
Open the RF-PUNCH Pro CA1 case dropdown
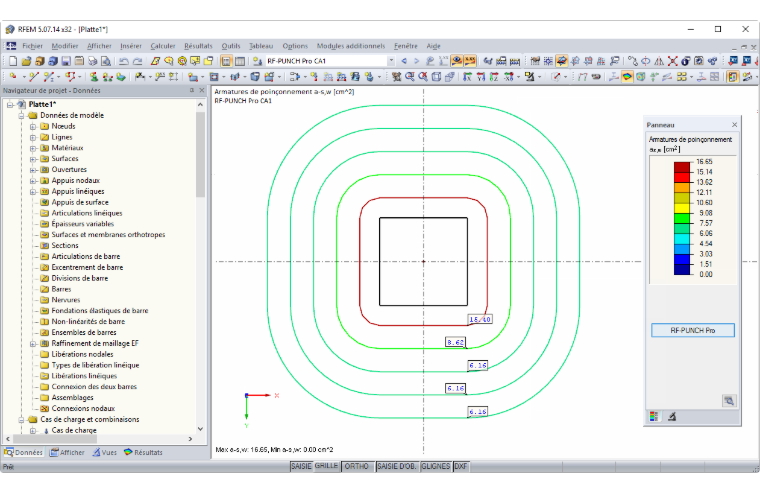tap(391, 61)
